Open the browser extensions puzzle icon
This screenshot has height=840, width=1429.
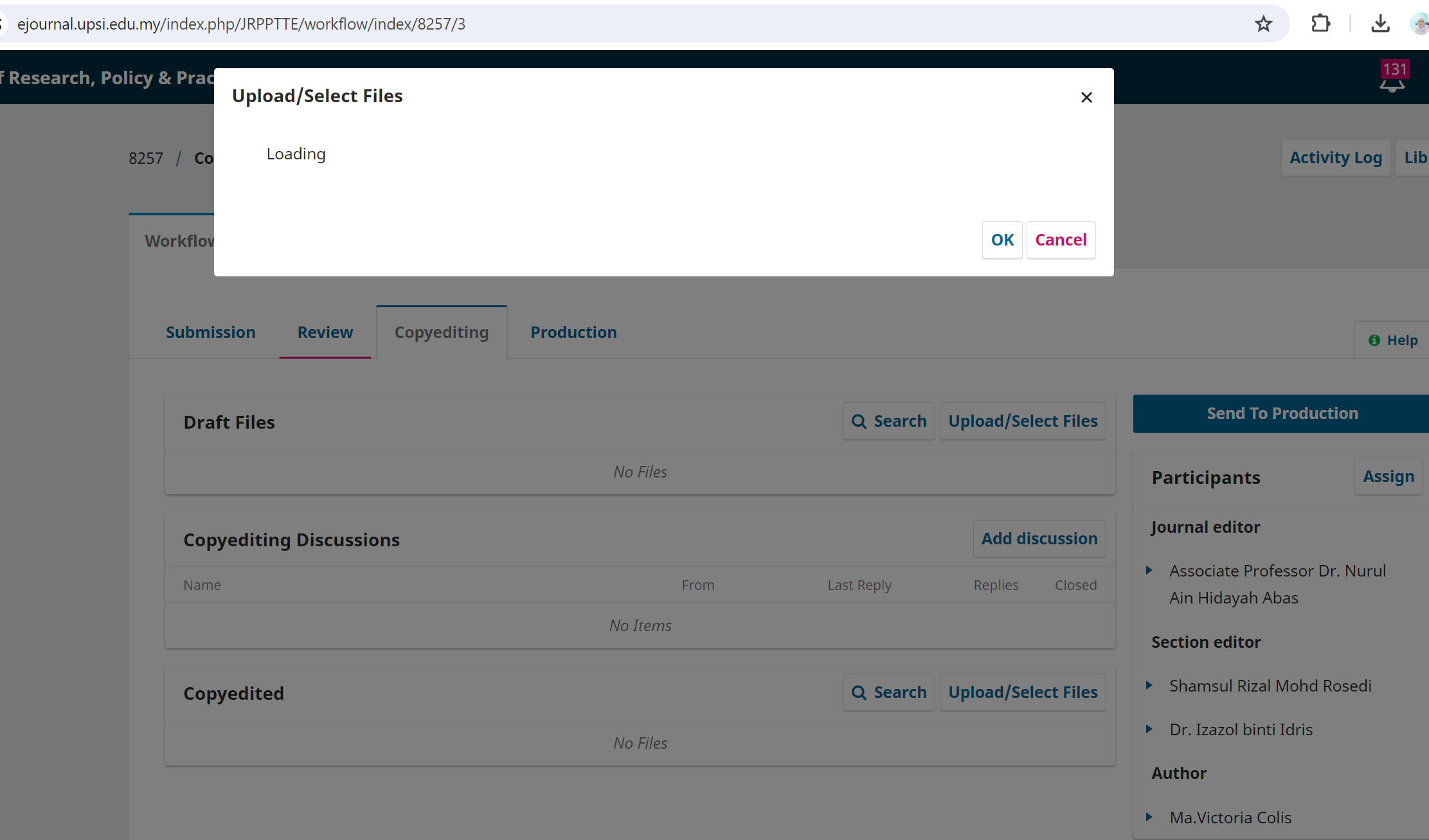[x=1320, y=24]
